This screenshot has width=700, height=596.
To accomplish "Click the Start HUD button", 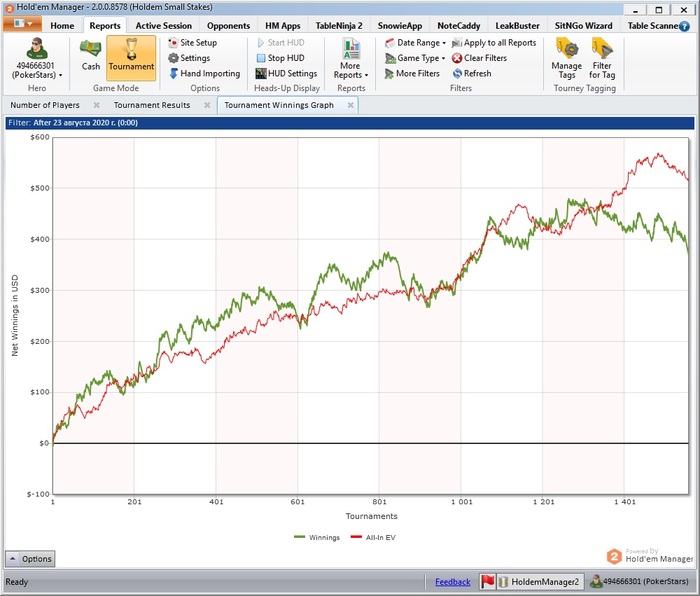I will tap(281, 42).
